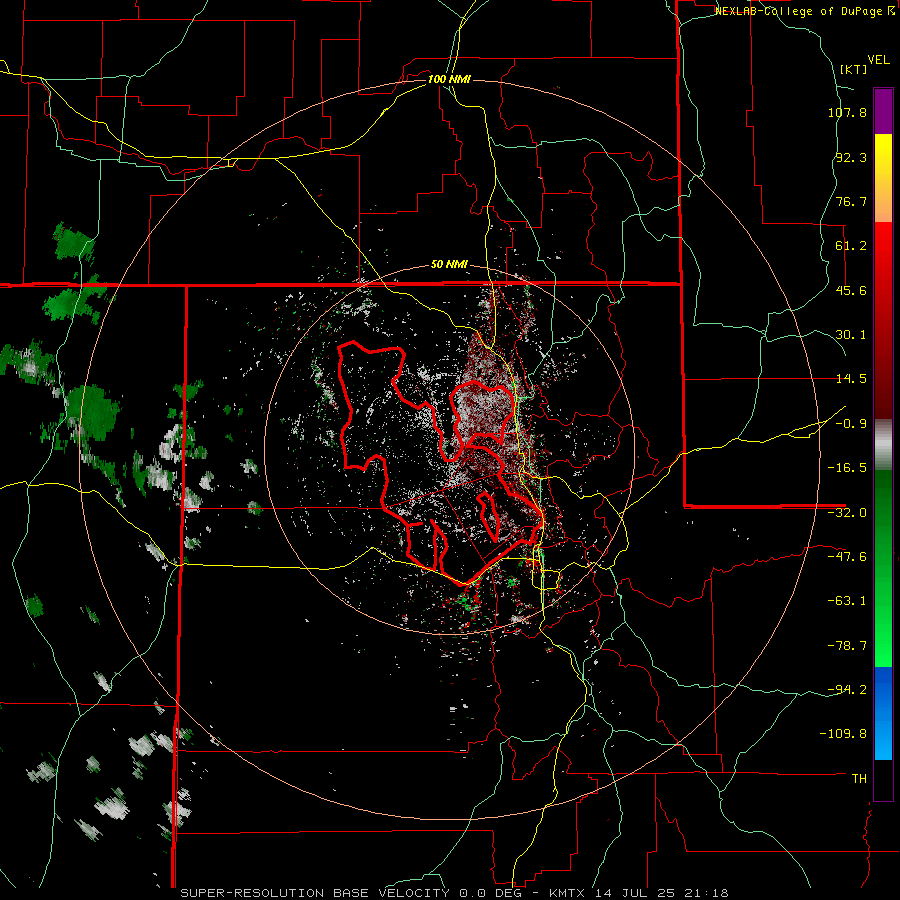Click the -16.5 velocity scale value
The width and height of the screenshot is (900, 900).
pyautogui.click(x=847, y=468)
